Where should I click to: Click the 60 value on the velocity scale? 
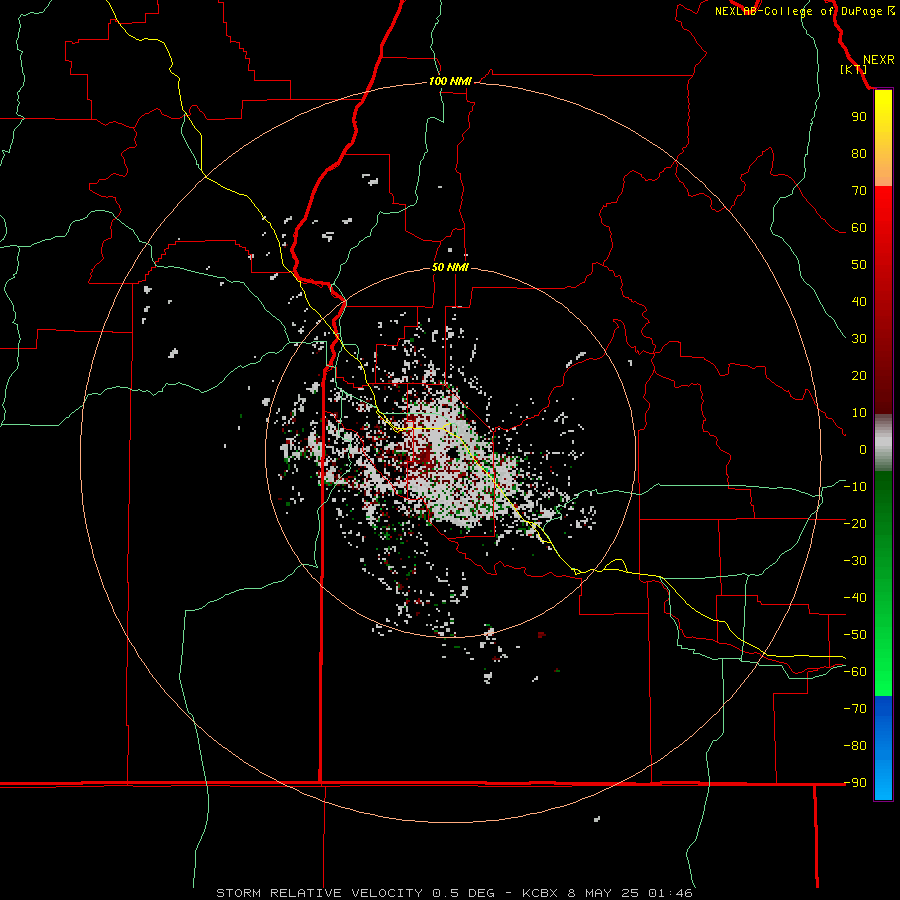(859, 227)
